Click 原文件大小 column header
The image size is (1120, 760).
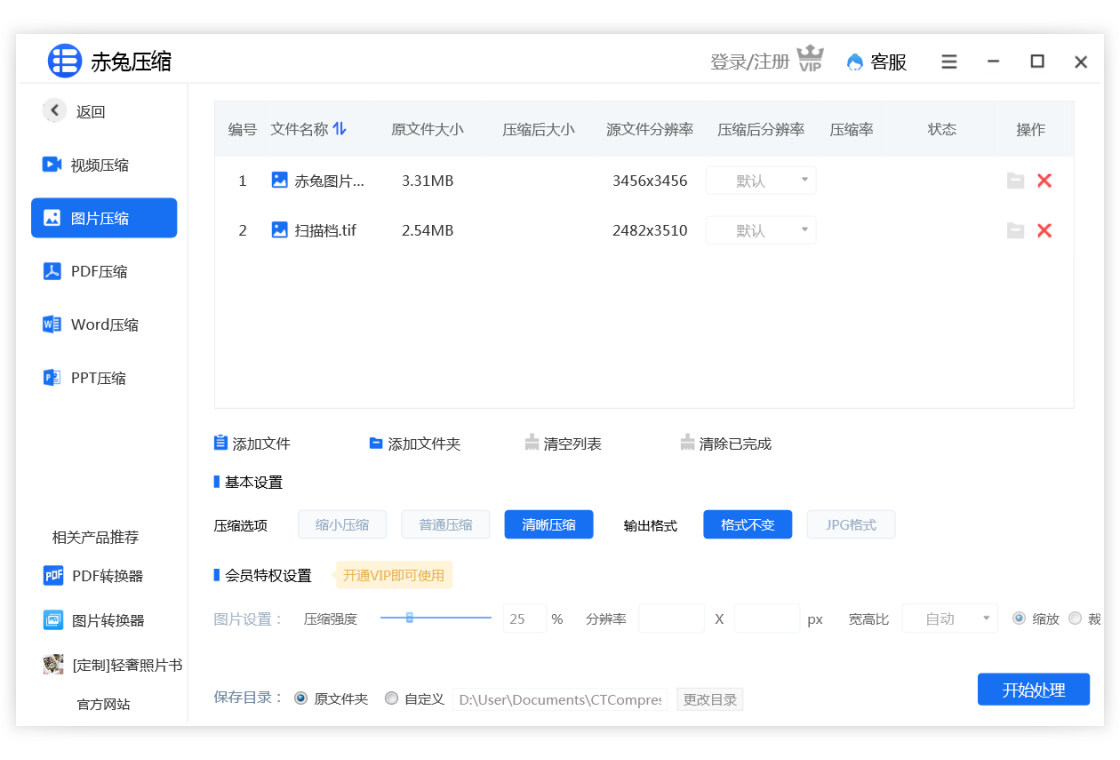(x=427, y=129)
